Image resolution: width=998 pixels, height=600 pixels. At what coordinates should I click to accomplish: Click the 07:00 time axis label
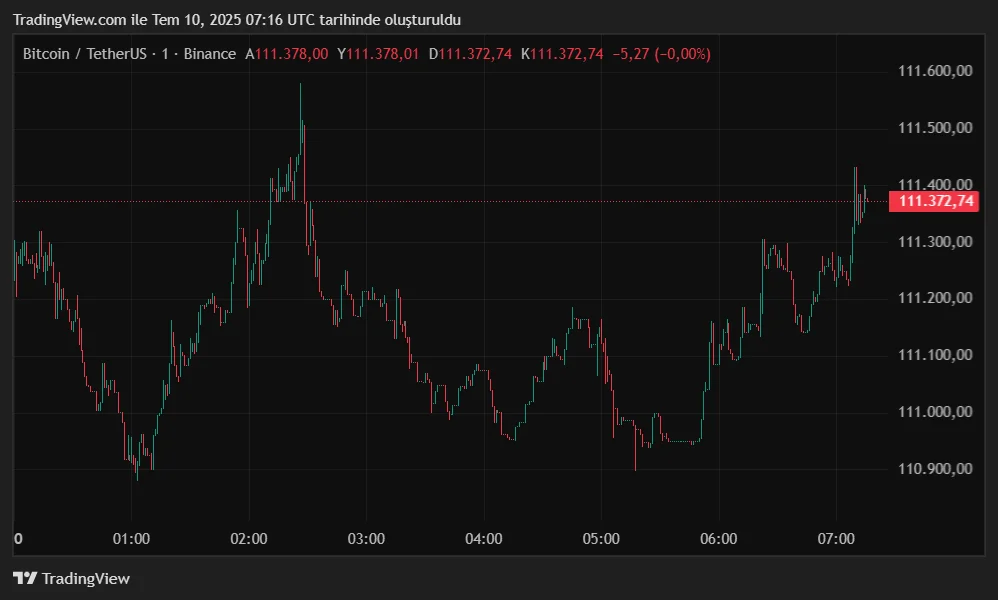836,539
